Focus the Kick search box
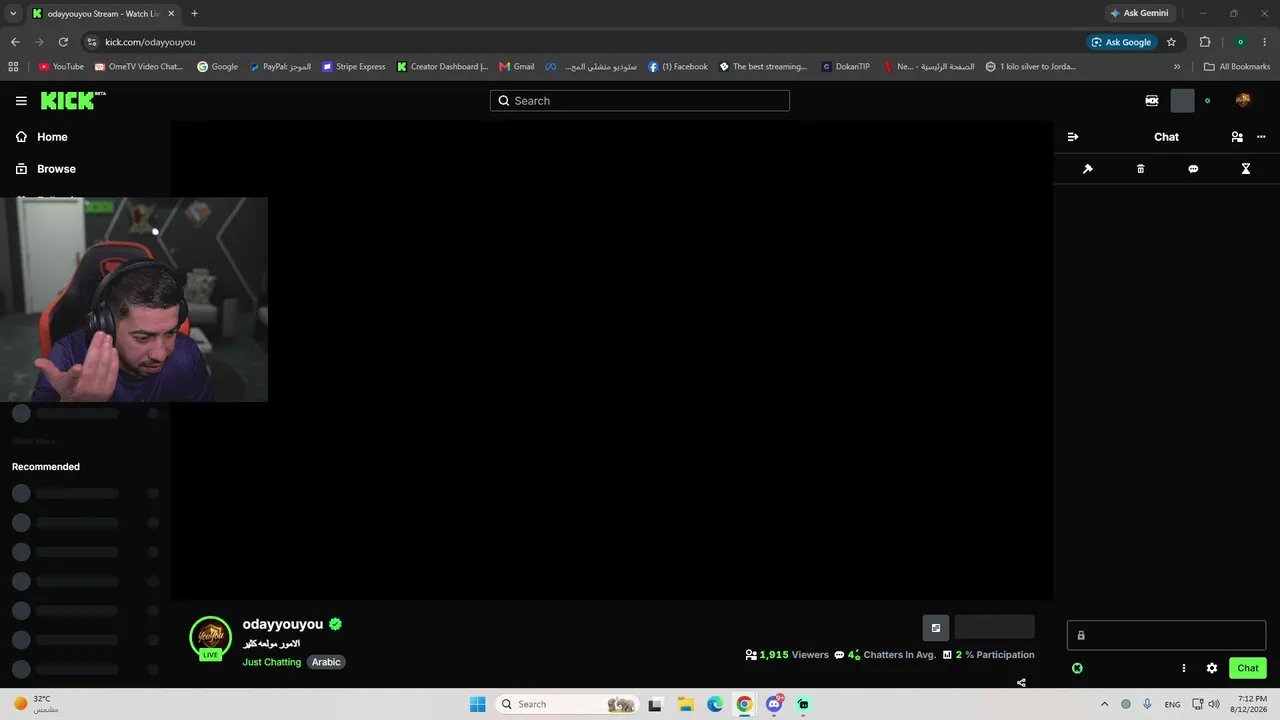 tap(640, 101)
